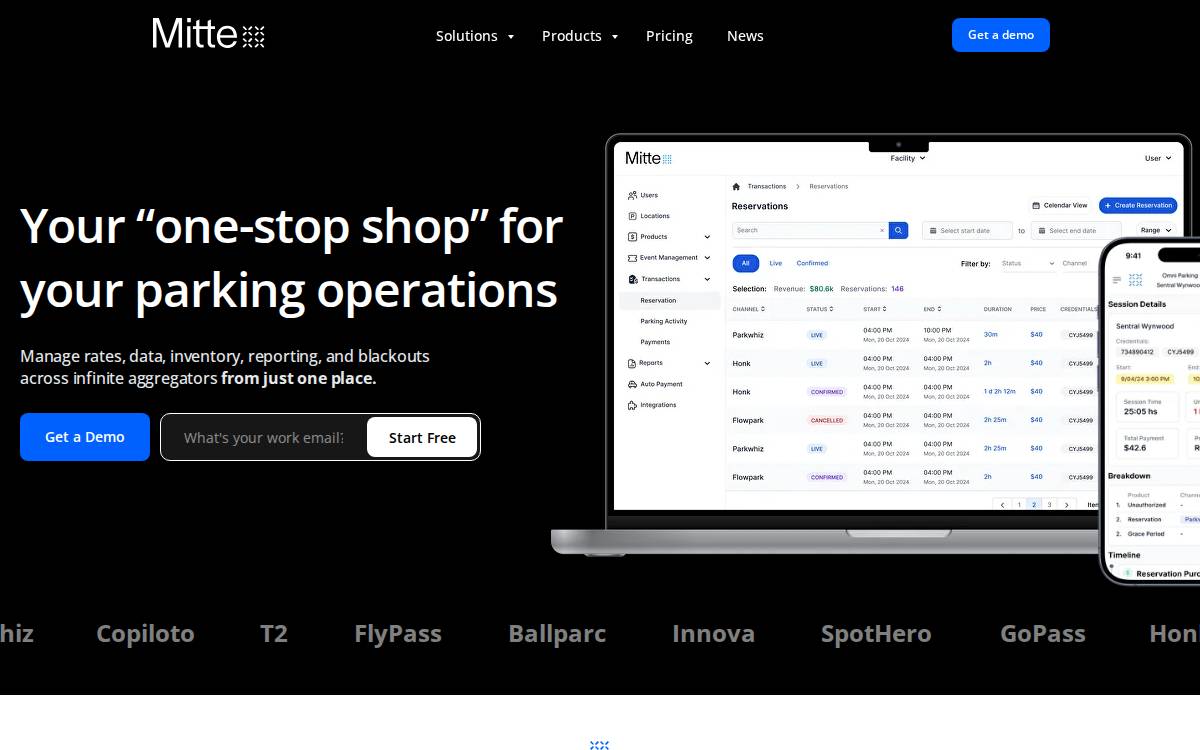Screen dimensions: 1200x750
Task: Click the SpotHero partner name
Action: pos(876,633)
